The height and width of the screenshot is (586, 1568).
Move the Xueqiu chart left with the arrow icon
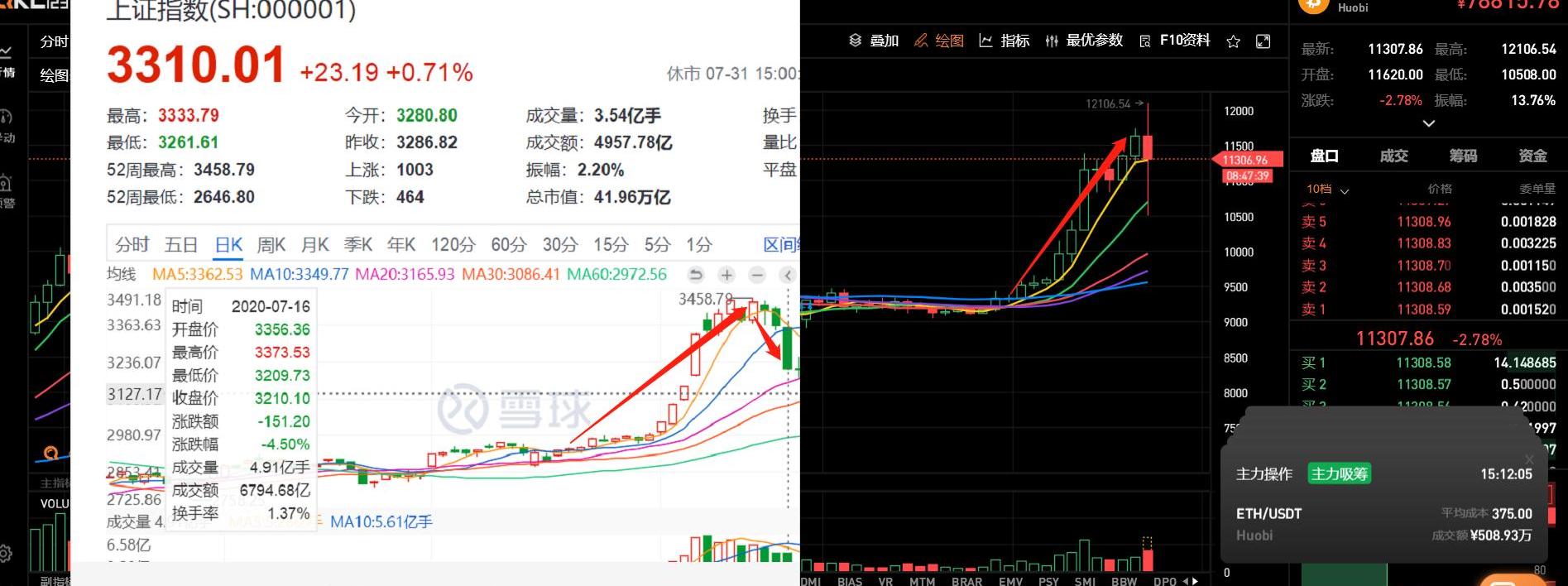788,275
